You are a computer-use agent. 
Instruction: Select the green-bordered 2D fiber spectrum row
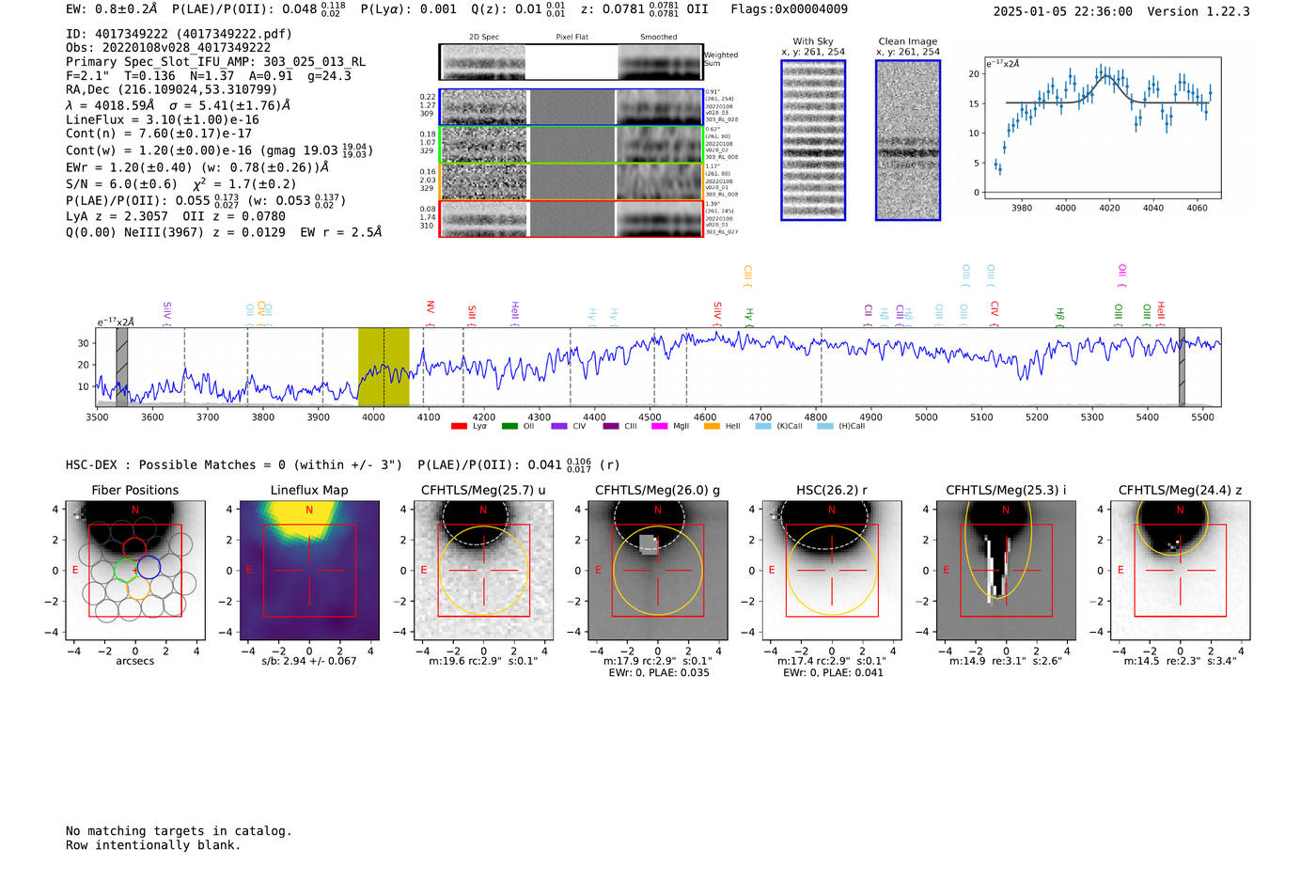coord(572,144)
